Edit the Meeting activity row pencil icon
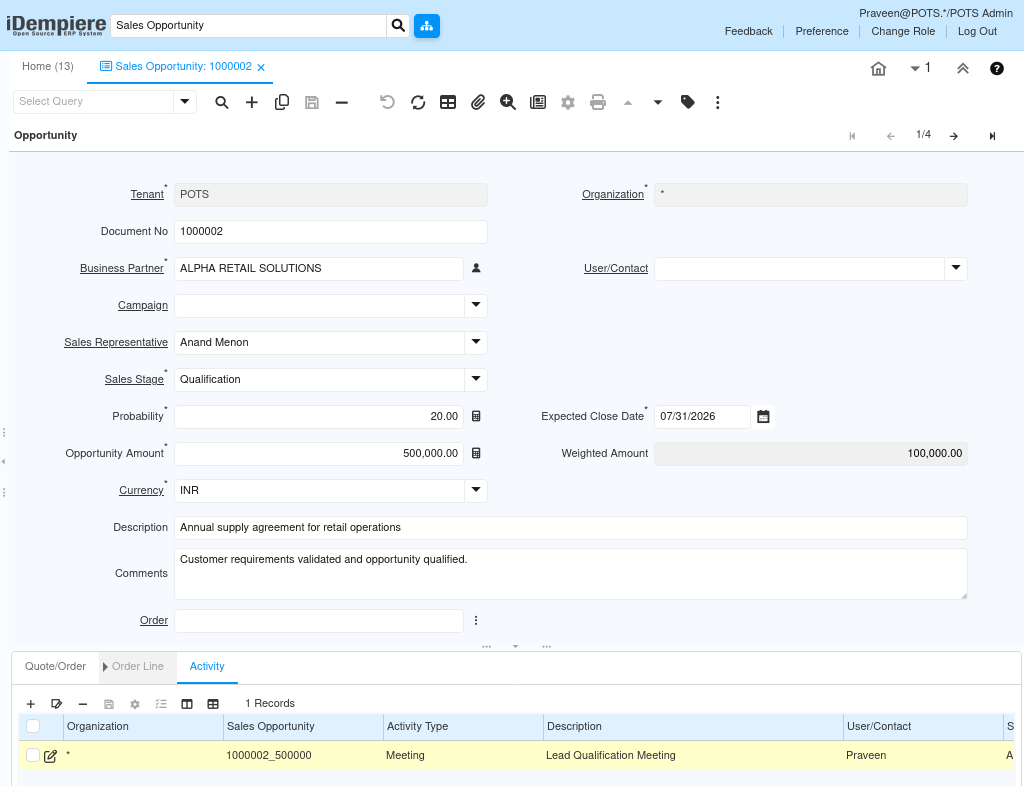1024x786 pixels. point(50,756)
